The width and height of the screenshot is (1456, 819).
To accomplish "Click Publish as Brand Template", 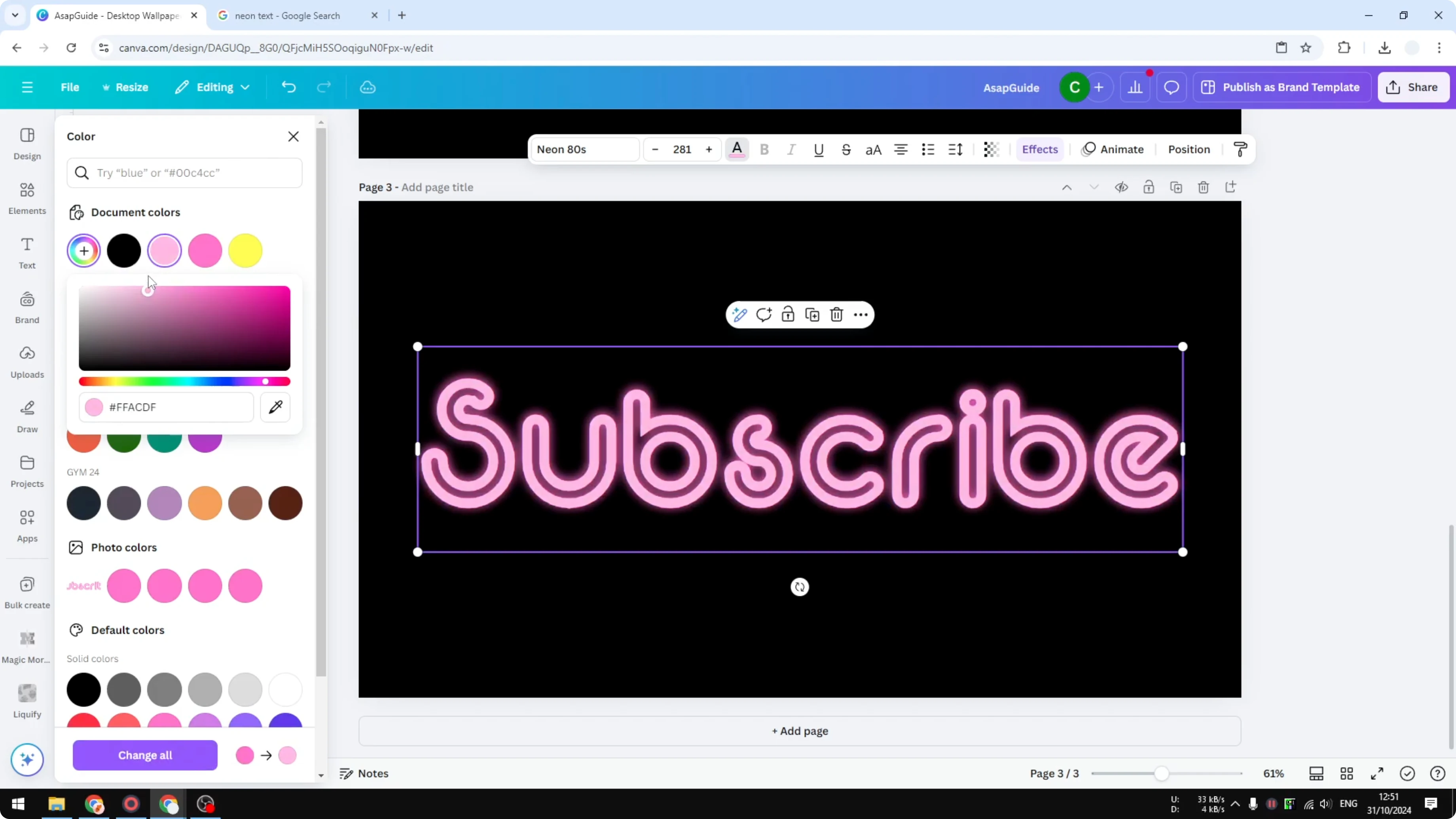I will tap(1282, 87).
